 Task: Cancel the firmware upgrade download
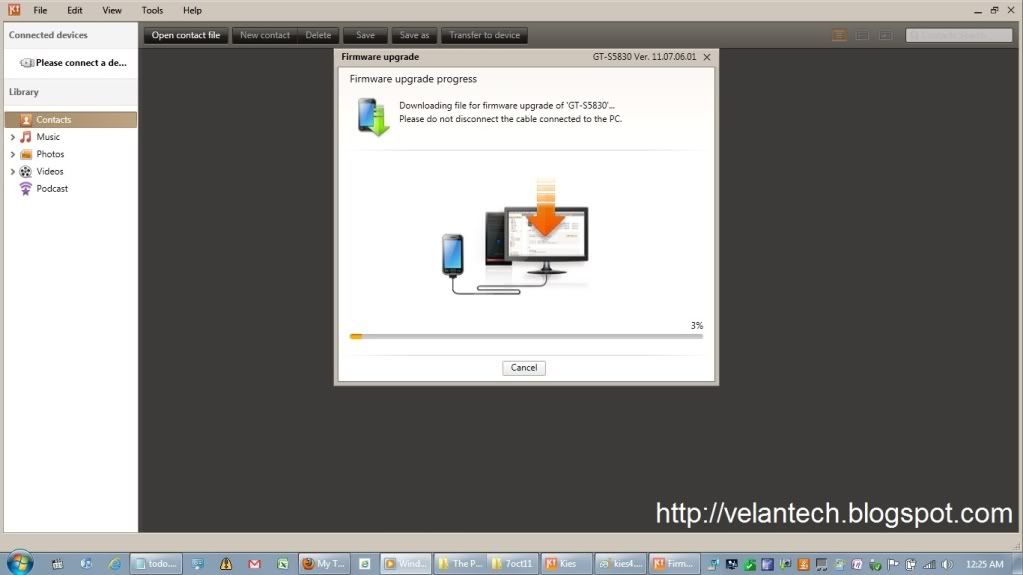click(524, 368)
